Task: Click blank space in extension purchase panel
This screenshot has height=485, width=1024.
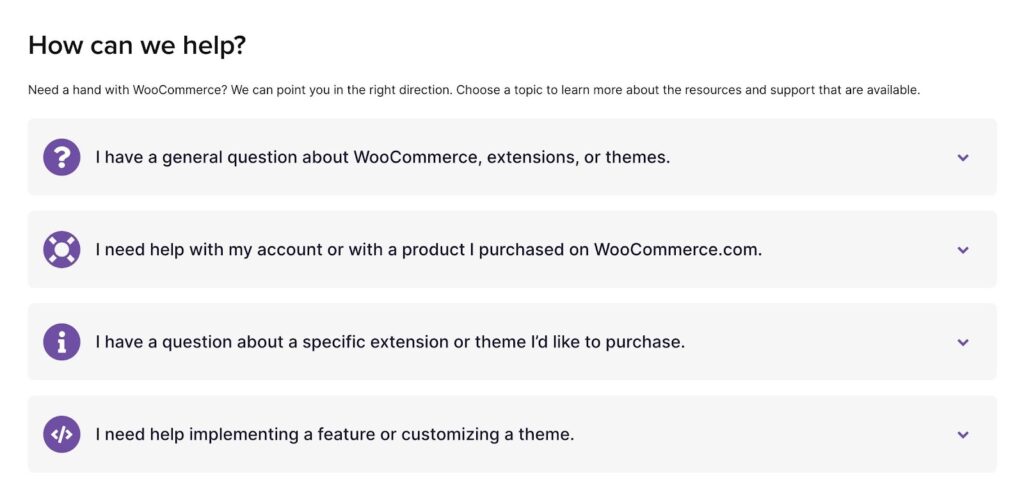Action: tap(820, 342)
